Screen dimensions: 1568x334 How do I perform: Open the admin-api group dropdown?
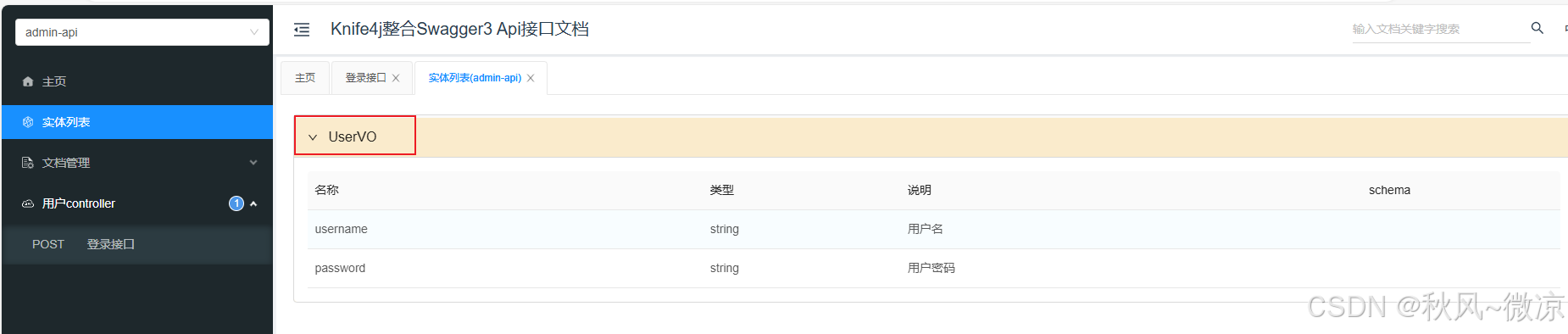142,32
